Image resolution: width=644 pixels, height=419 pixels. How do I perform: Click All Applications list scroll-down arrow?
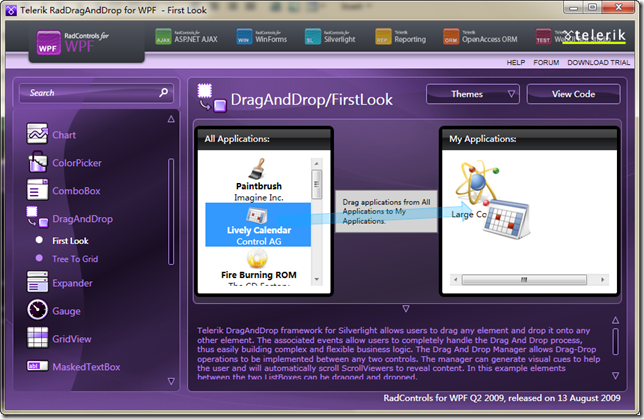316,279
